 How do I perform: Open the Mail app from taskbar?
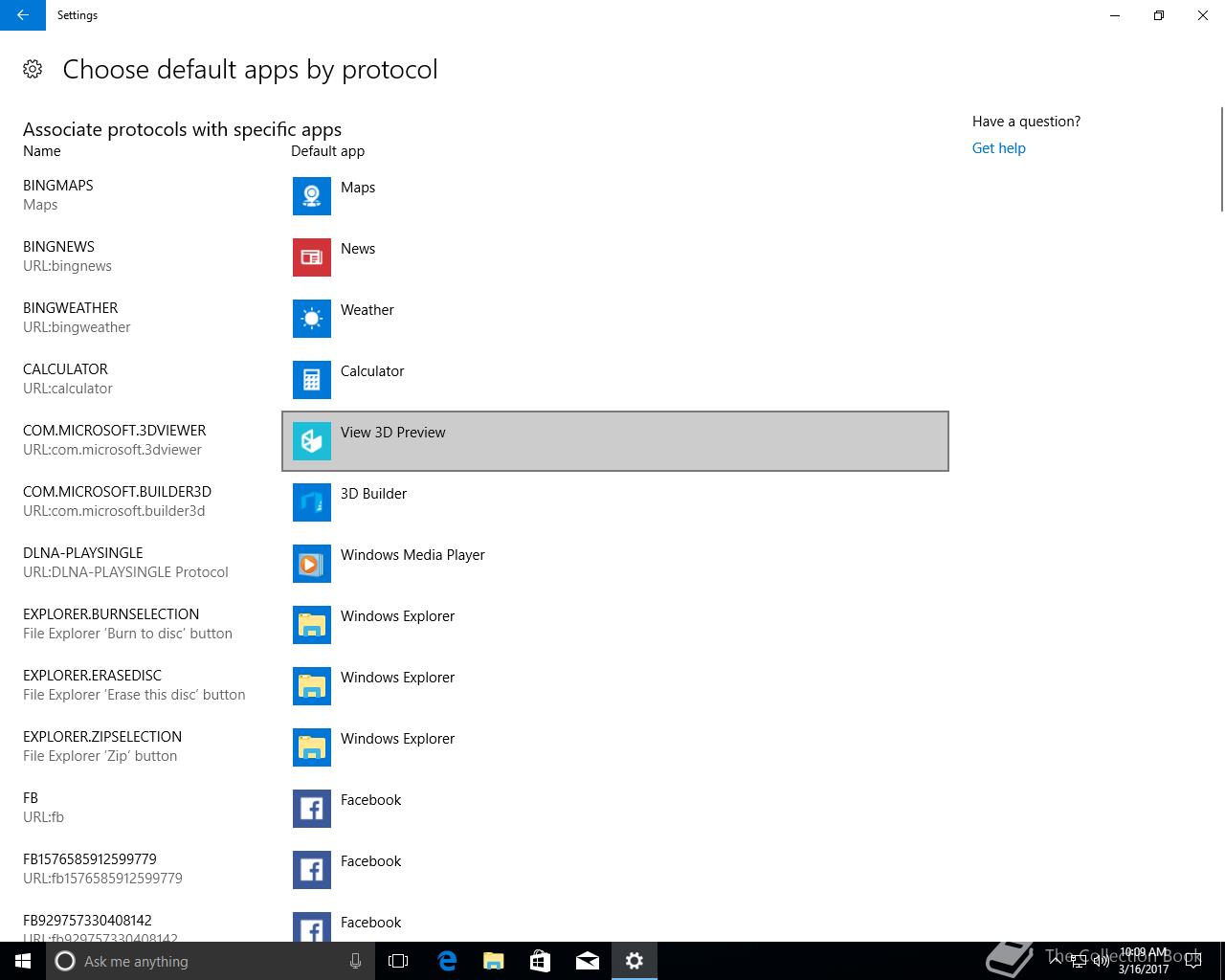[x=587, y=961]
